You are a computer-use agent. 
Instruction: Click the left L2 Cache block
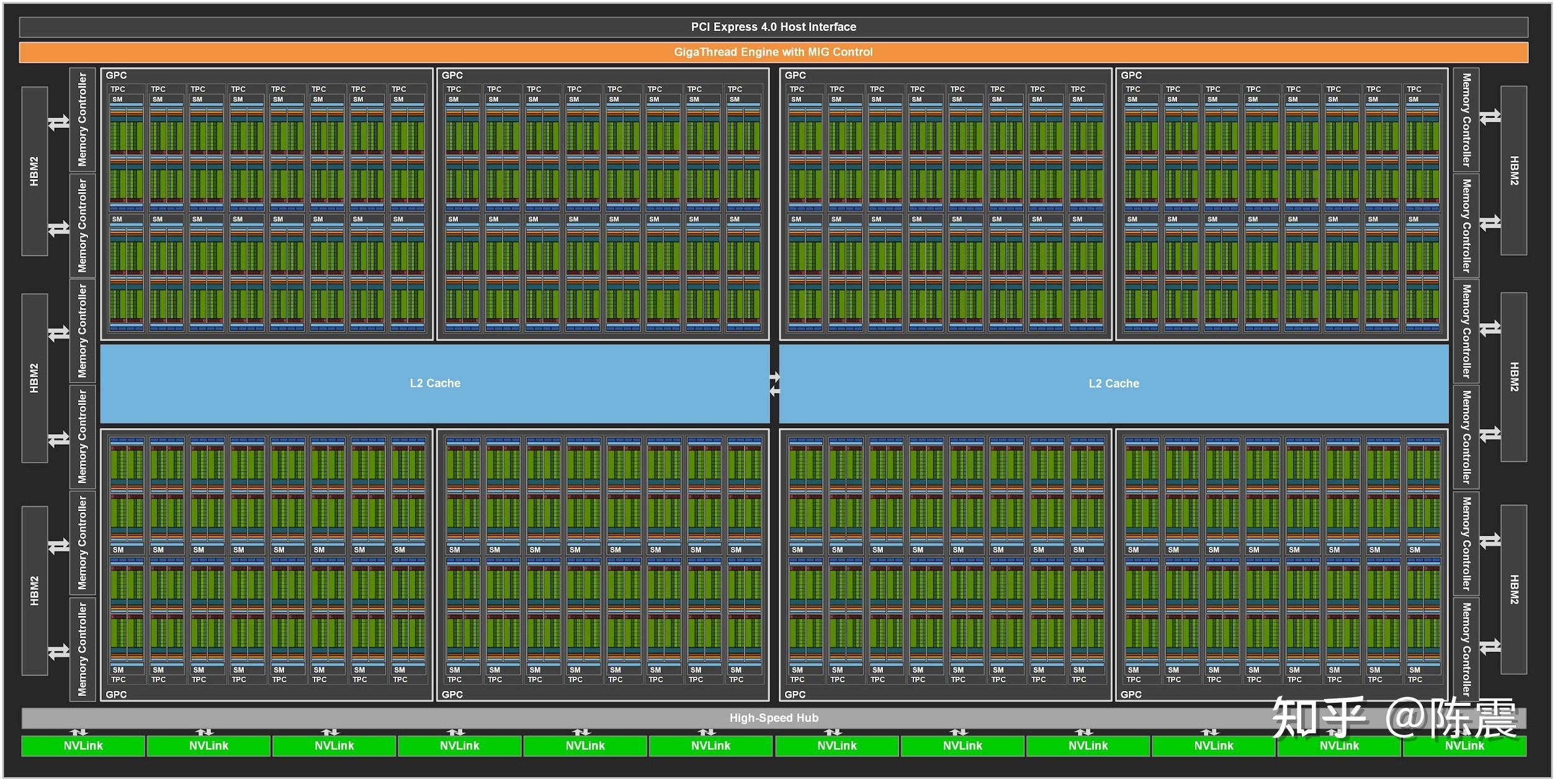point(435,384)
